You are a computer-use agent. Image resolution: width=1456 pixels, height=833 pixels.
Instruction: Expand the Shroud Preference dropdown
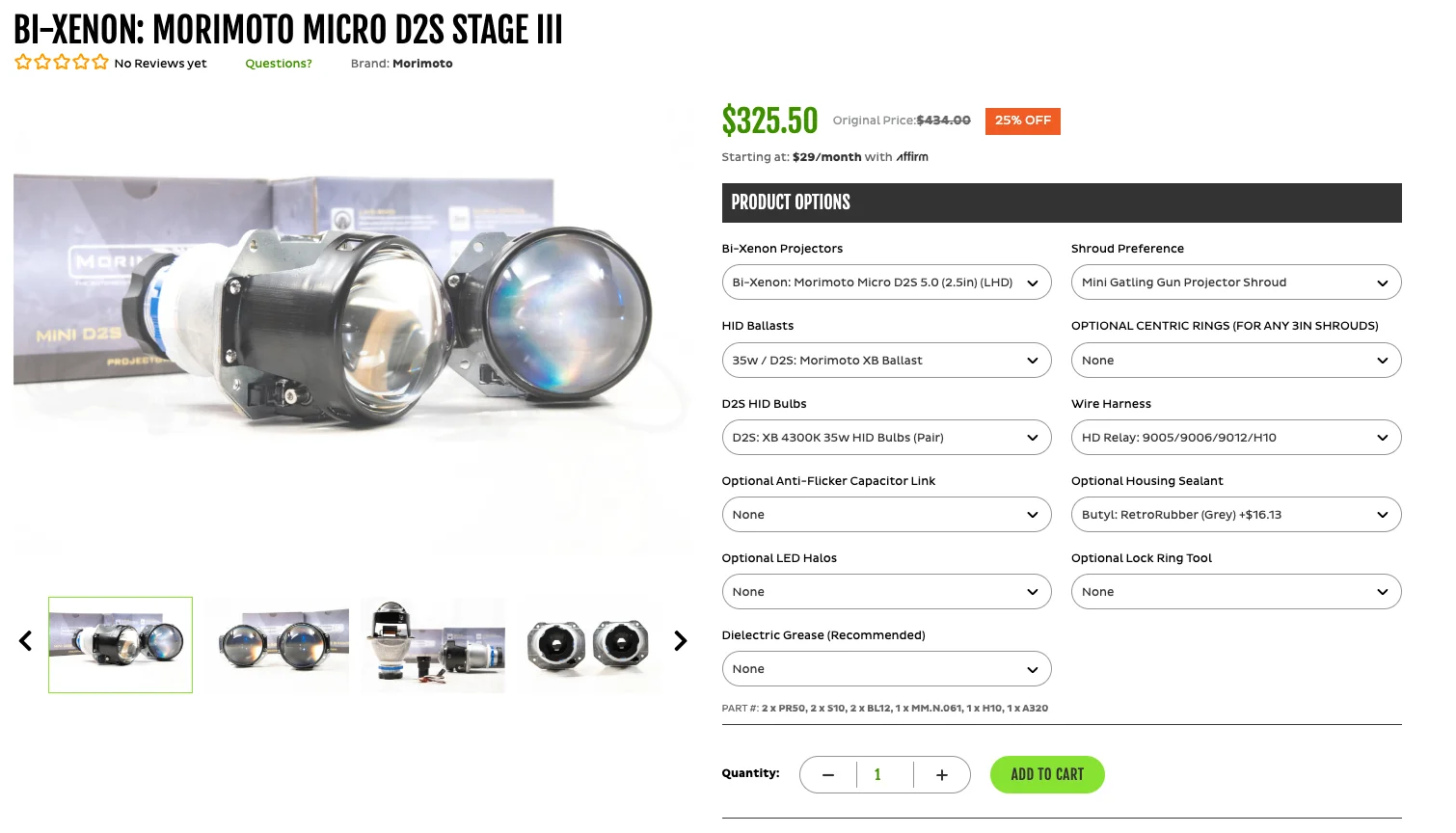click(x=1236, y=282)
